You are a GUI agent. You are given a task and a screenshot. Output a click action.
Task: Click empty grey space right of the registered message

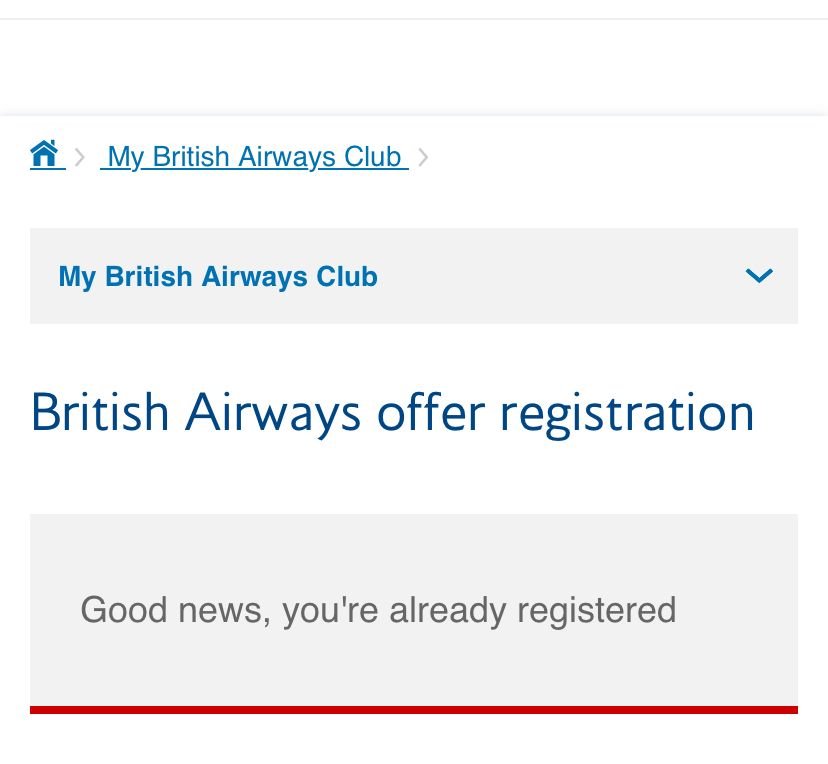(740, 610)
